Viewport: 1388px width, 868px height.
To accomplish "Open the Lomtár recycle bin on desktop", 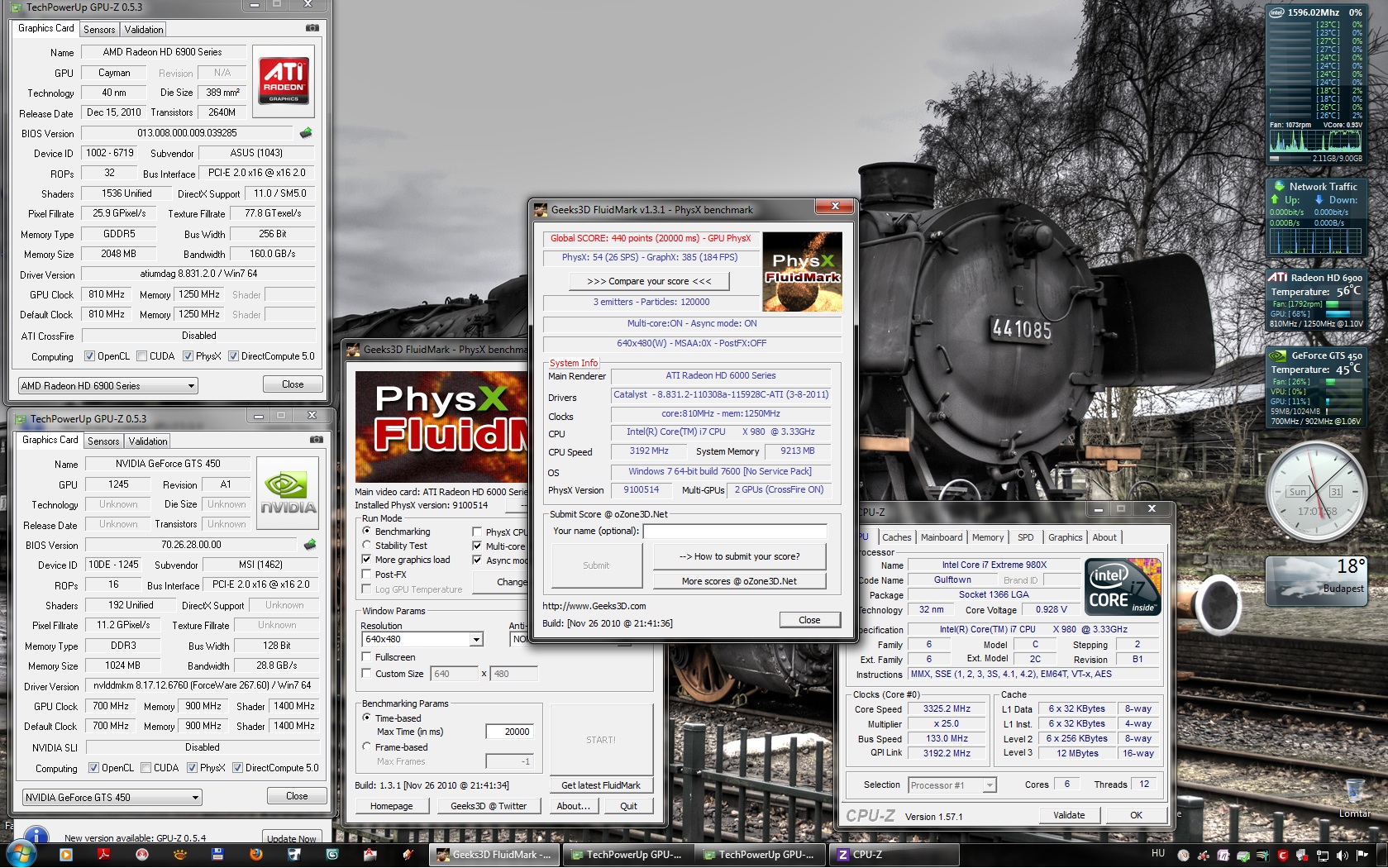I will tap(1354, 798).
